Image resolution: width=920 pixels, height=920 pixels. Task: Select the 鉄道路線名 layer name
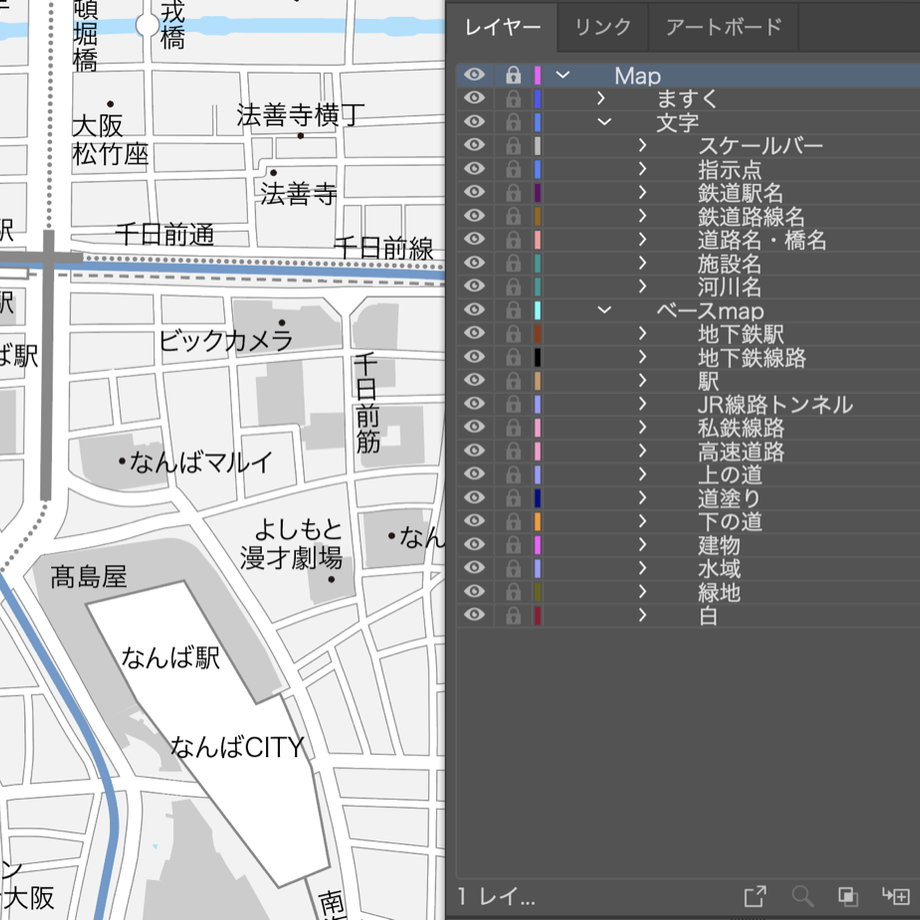pyautogui.click(x=751, y=217)
